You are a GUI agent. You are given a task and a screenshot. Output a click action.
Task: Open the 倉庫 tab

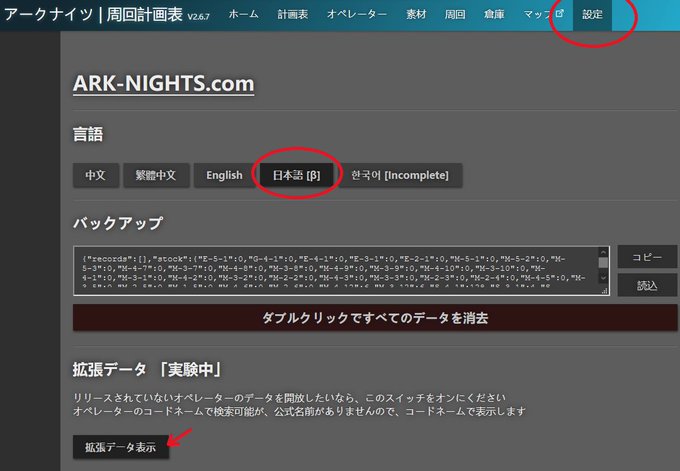tap(494, 14)
